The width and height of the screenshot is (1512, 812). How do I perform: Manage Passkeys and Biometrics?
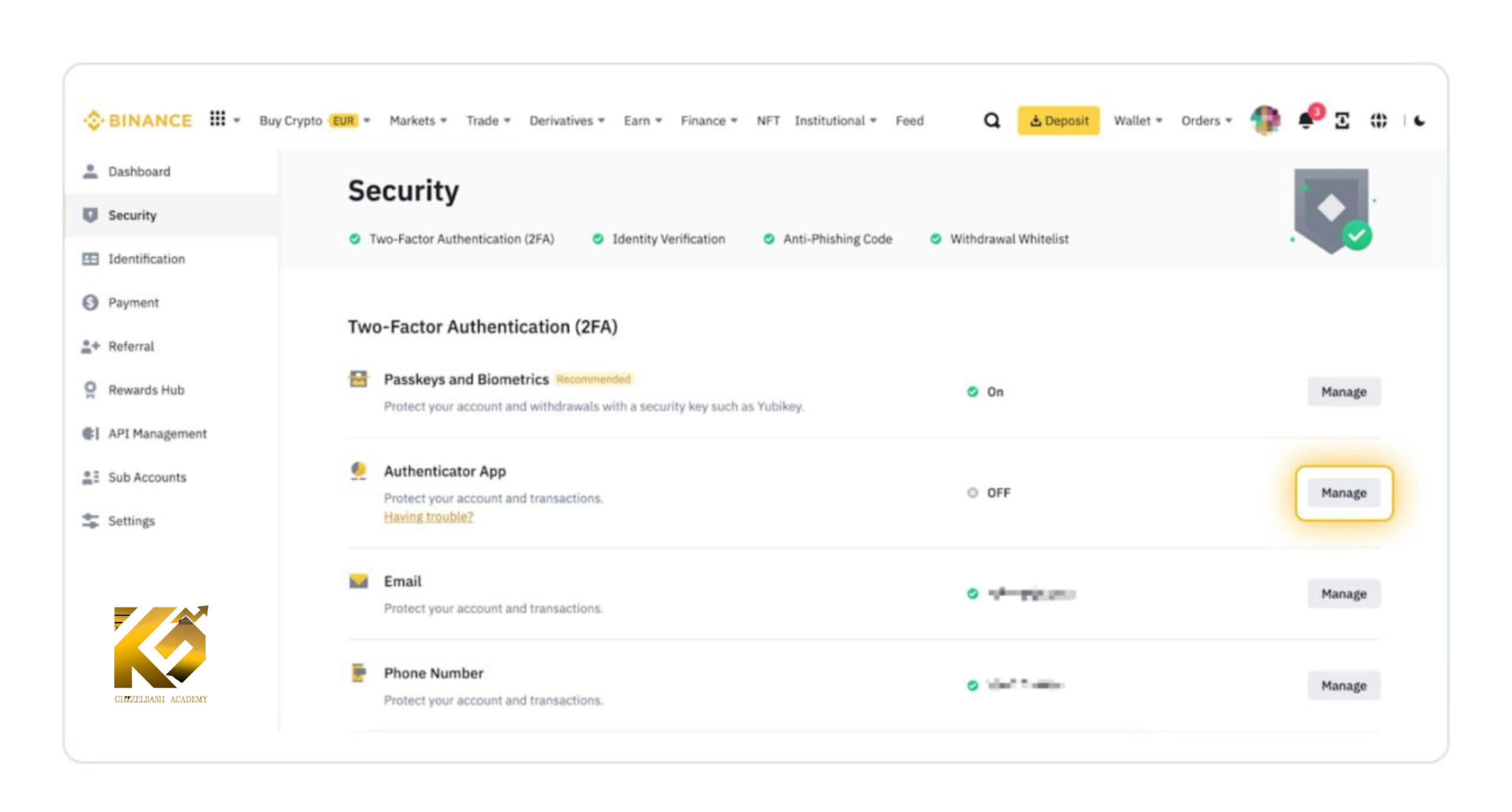click(1344, 392)
